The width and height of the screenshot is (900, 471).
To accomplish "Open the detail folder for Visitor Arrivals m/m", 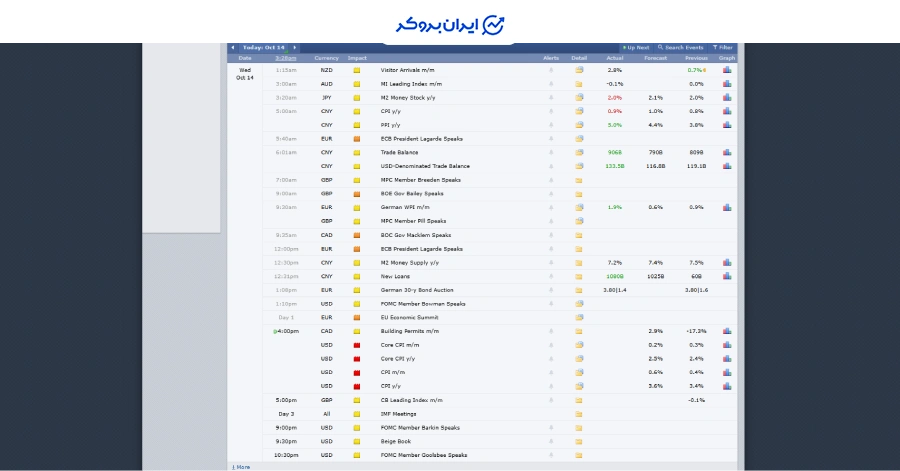I will [579, 70].
